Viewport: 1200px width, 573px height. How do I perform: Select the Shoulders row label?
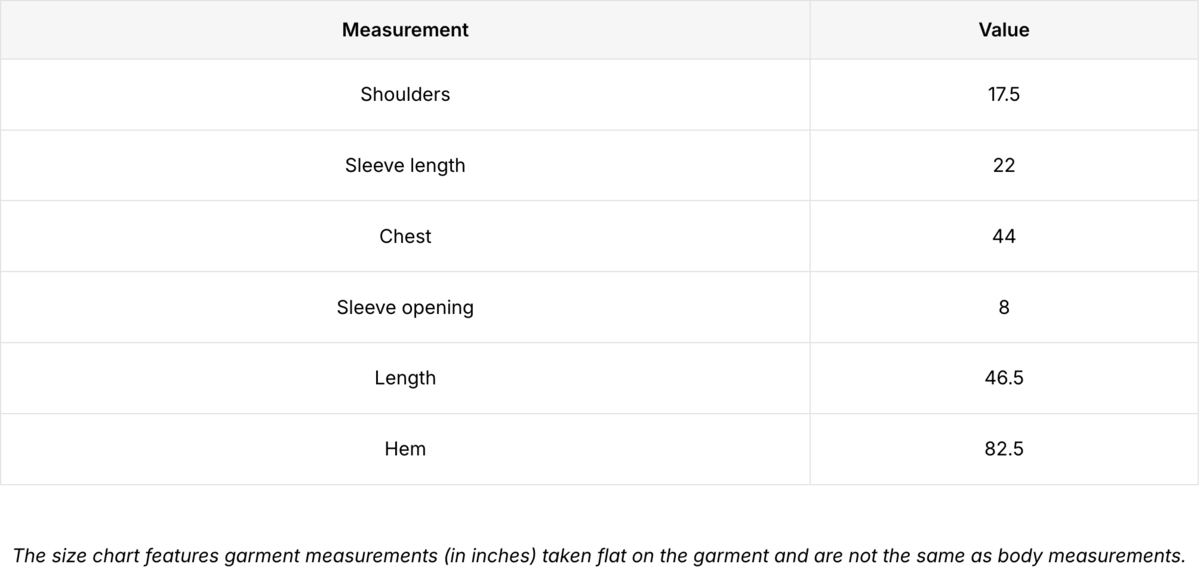405,94
